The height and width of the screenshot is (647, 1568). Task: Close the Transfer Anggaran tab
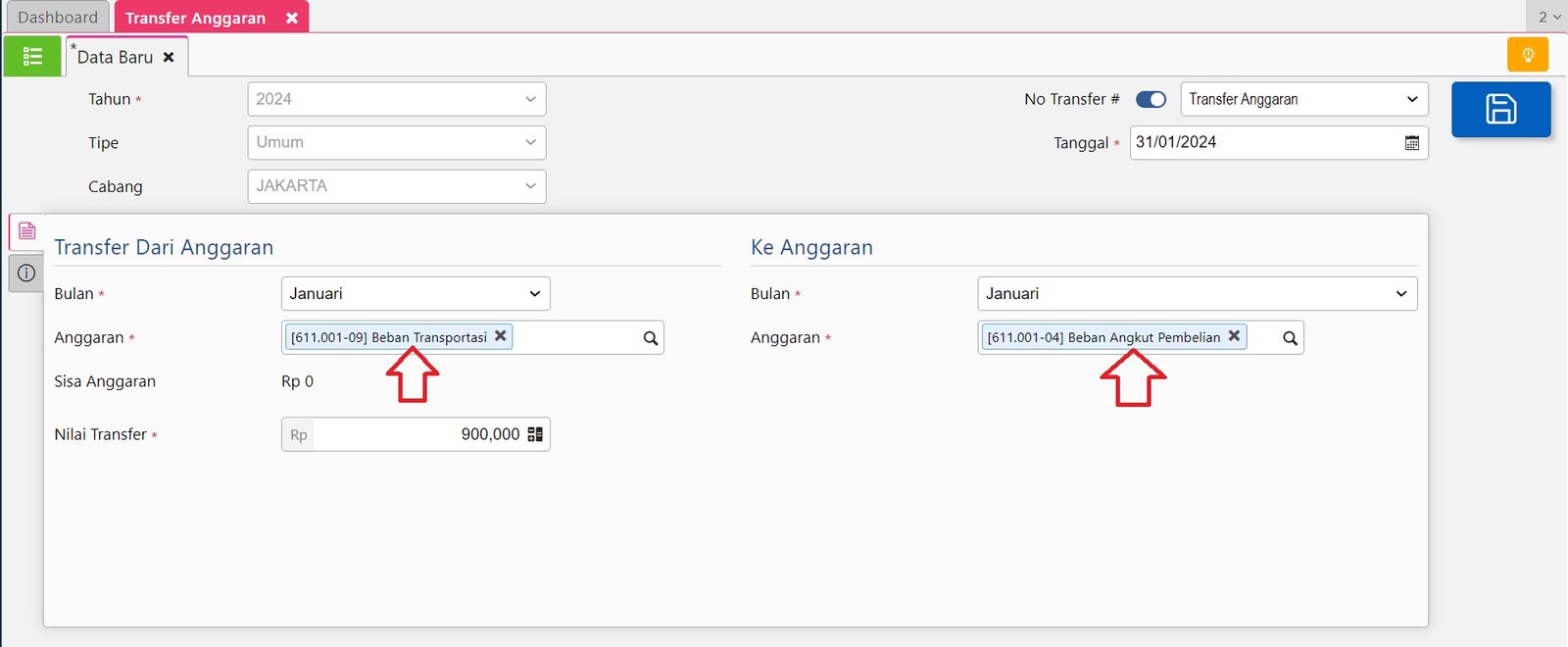(291, 19)
